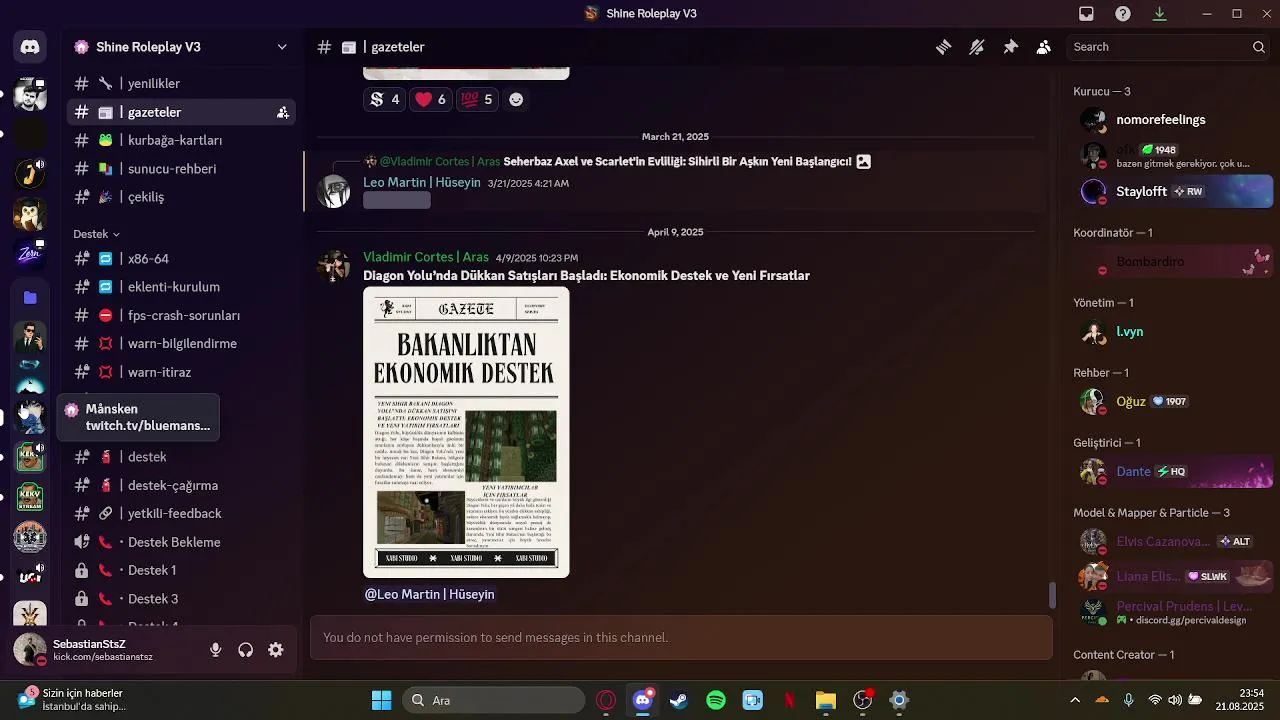This screenshot has height=720, width=1280.
Task: Open Lvyn member profile
Action: pyautogui.click(x=1173, y=332)
